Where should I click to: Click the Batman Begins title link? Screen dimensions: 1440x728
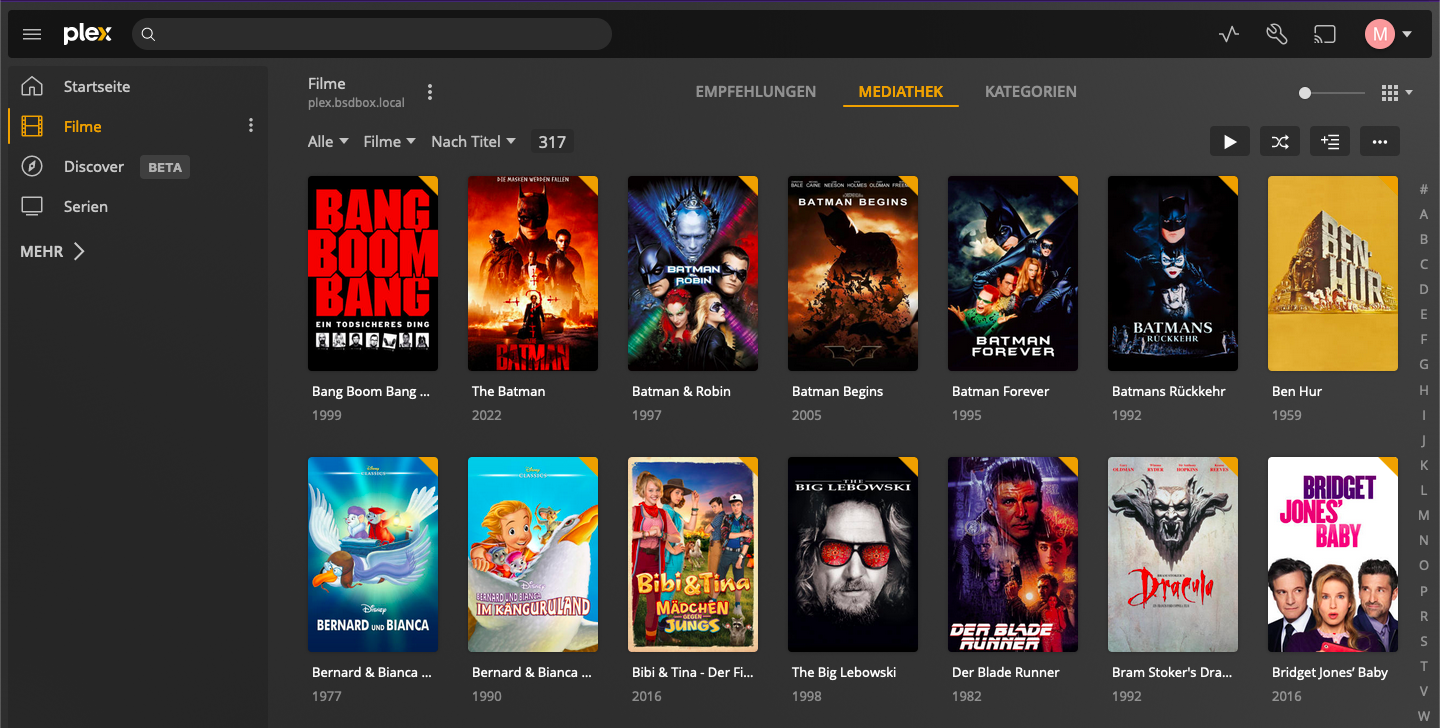[837, 391]
